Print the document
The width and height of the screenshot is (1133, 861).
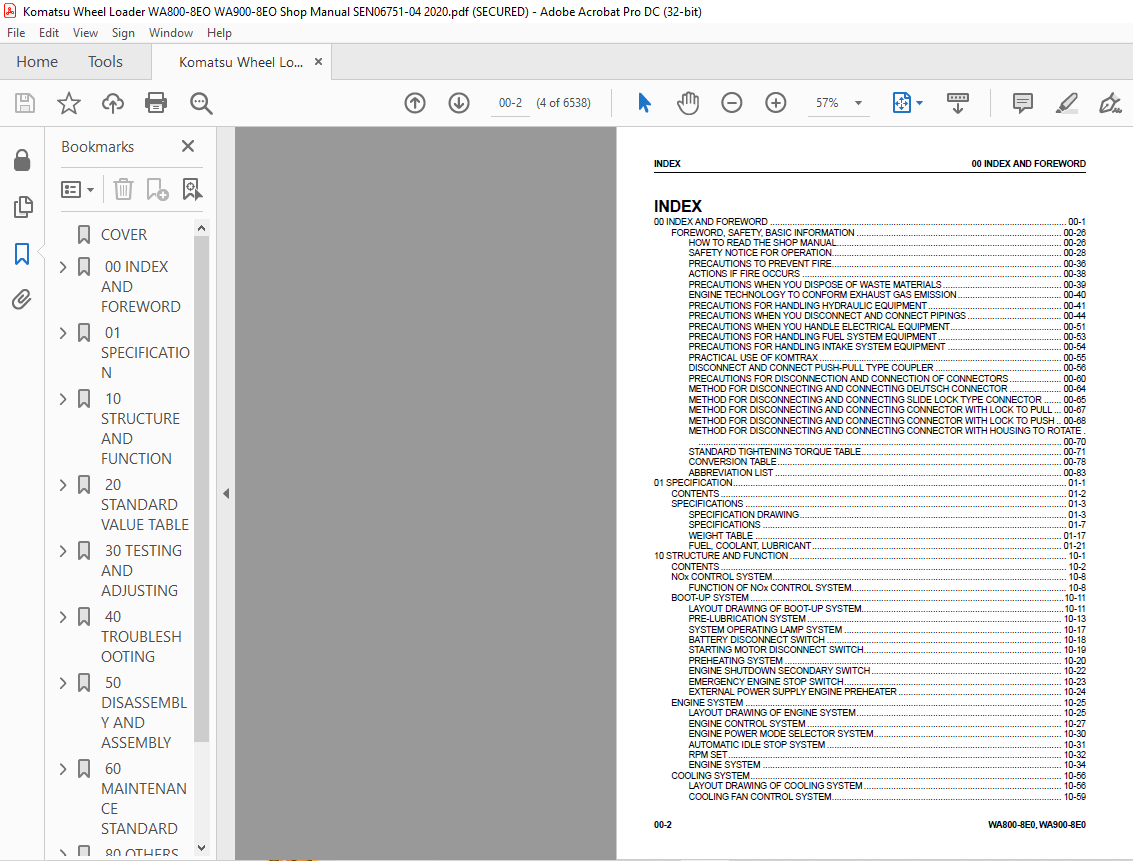coord(156,103)
